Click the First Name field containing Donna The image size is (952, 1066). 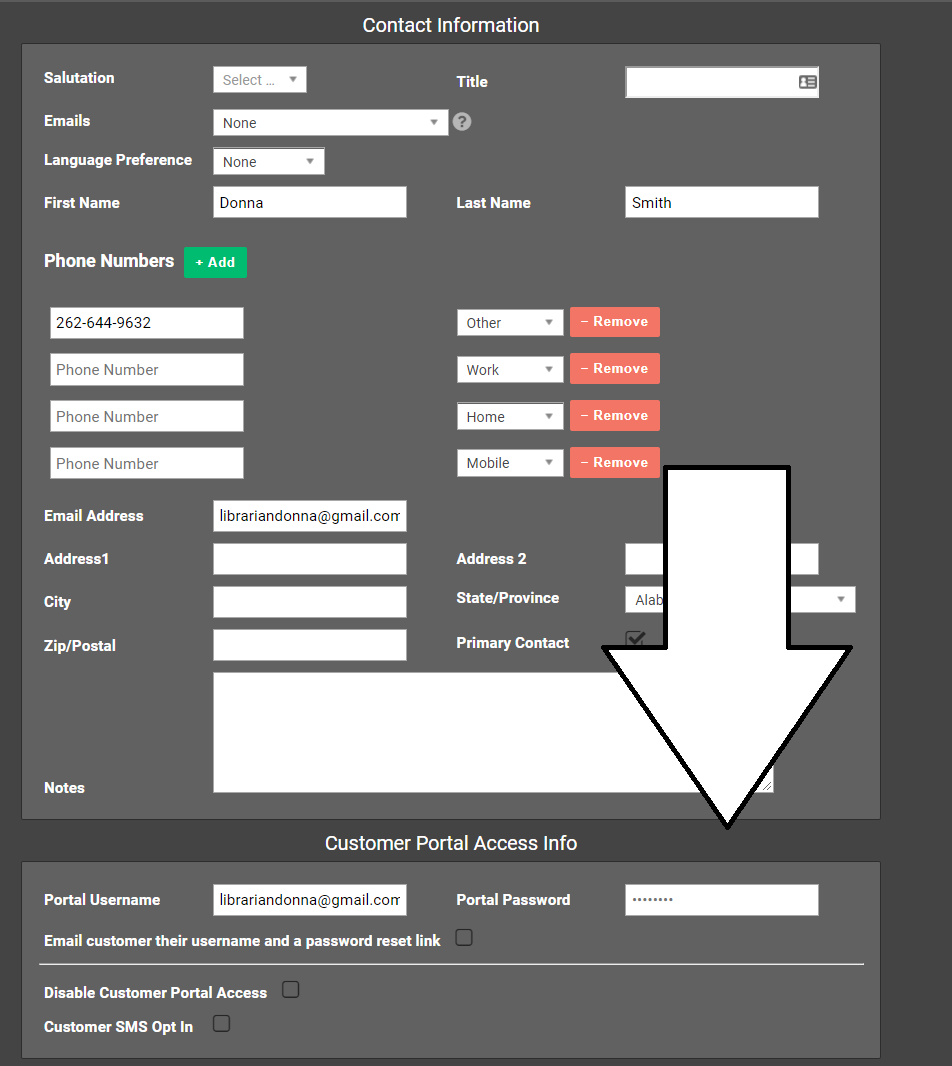[310, 202]
